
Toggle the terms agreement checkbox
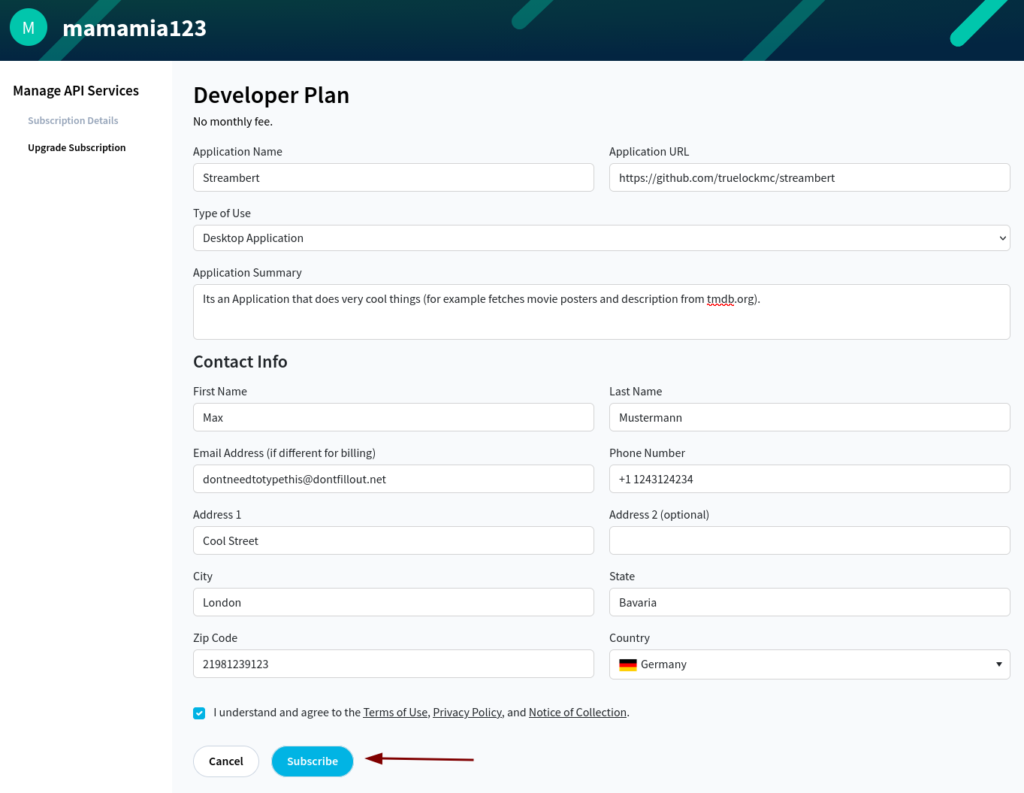pyautogui.click(x=199, y=713)
